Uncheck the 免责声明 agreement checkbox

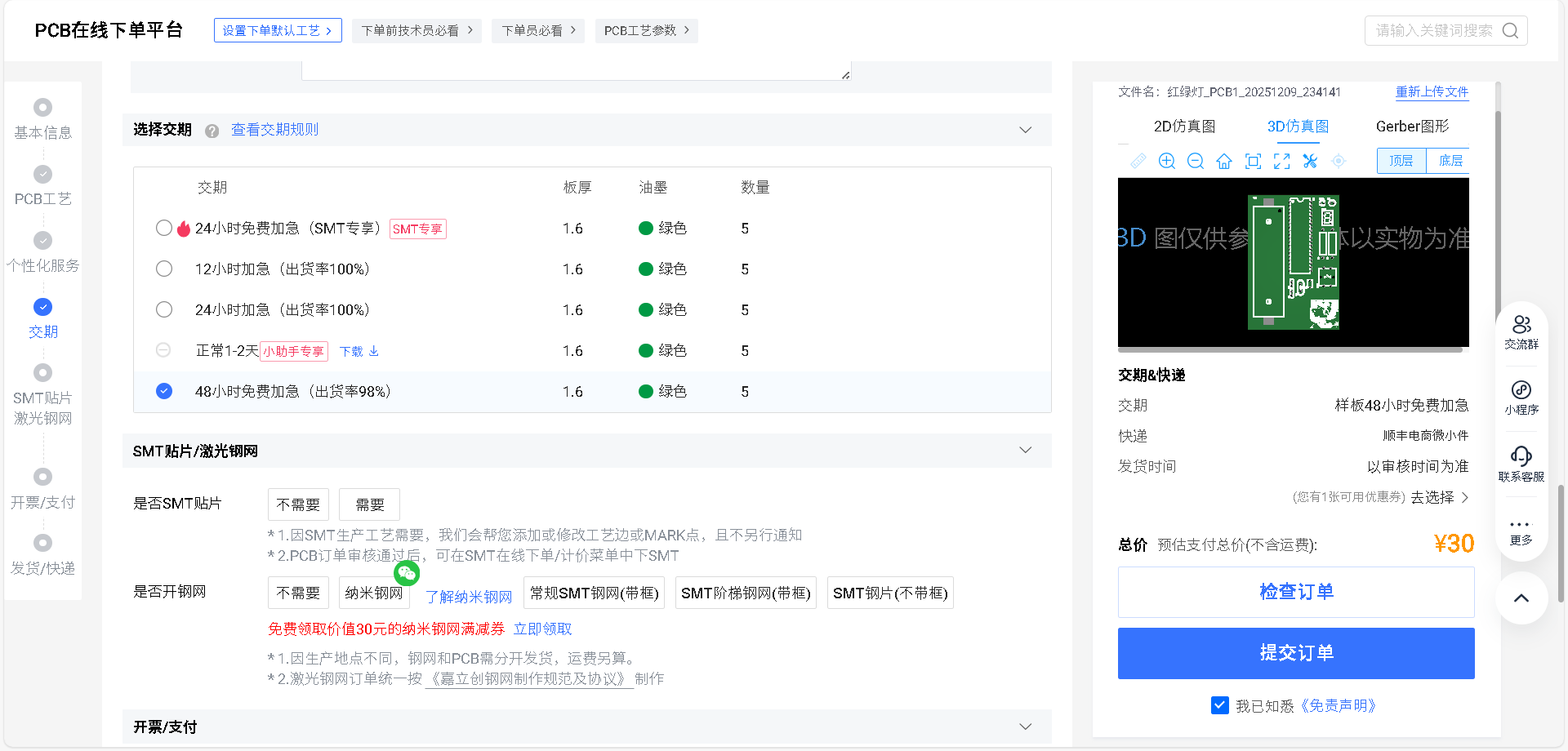(x=1219, y=704)
